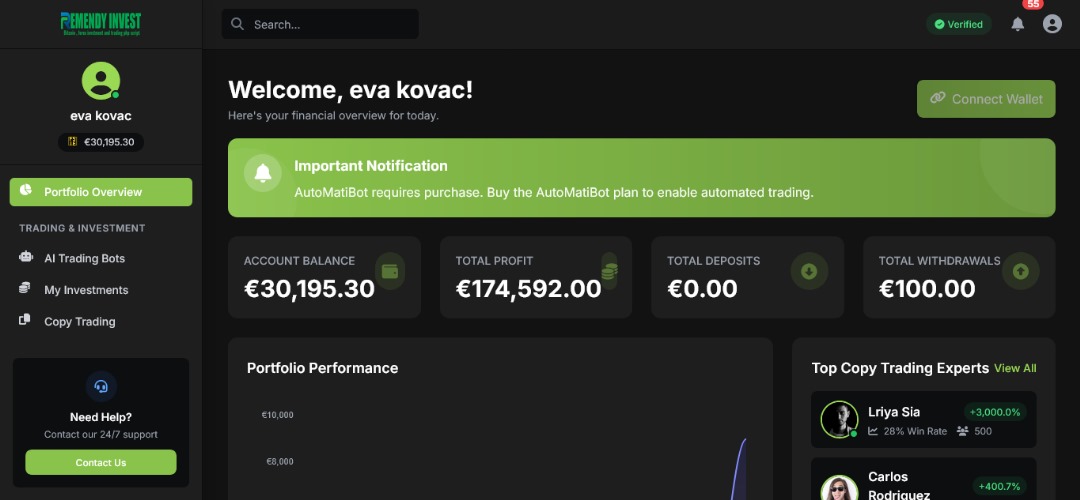This screenshot has width=1080, height=500.
Task: Follow the View All experts link
Action: pyautogui.click(x=1015, y=368)
